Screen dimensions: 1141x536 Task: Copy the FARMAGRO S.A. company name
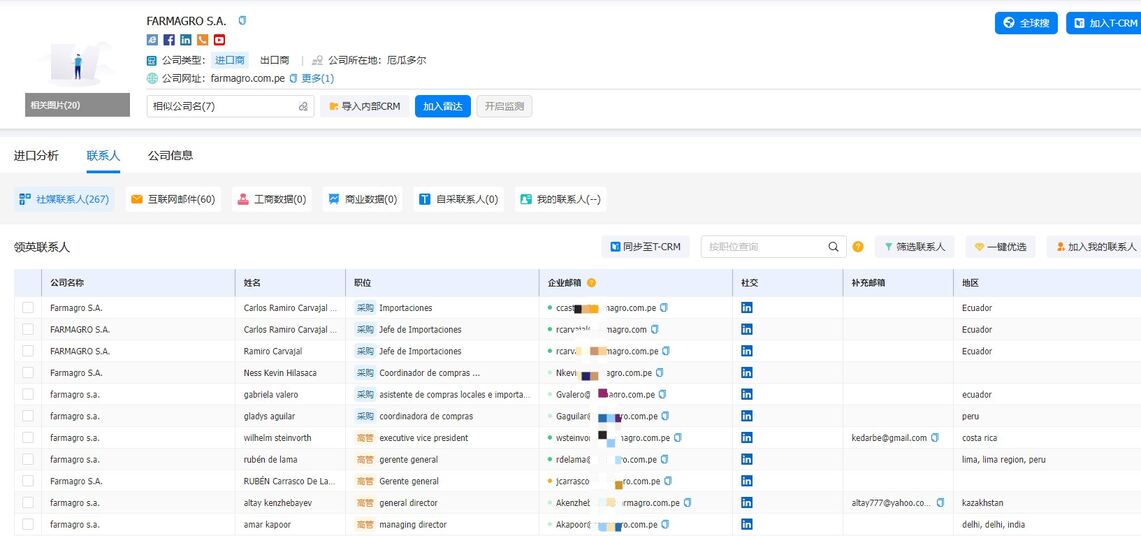242,21
